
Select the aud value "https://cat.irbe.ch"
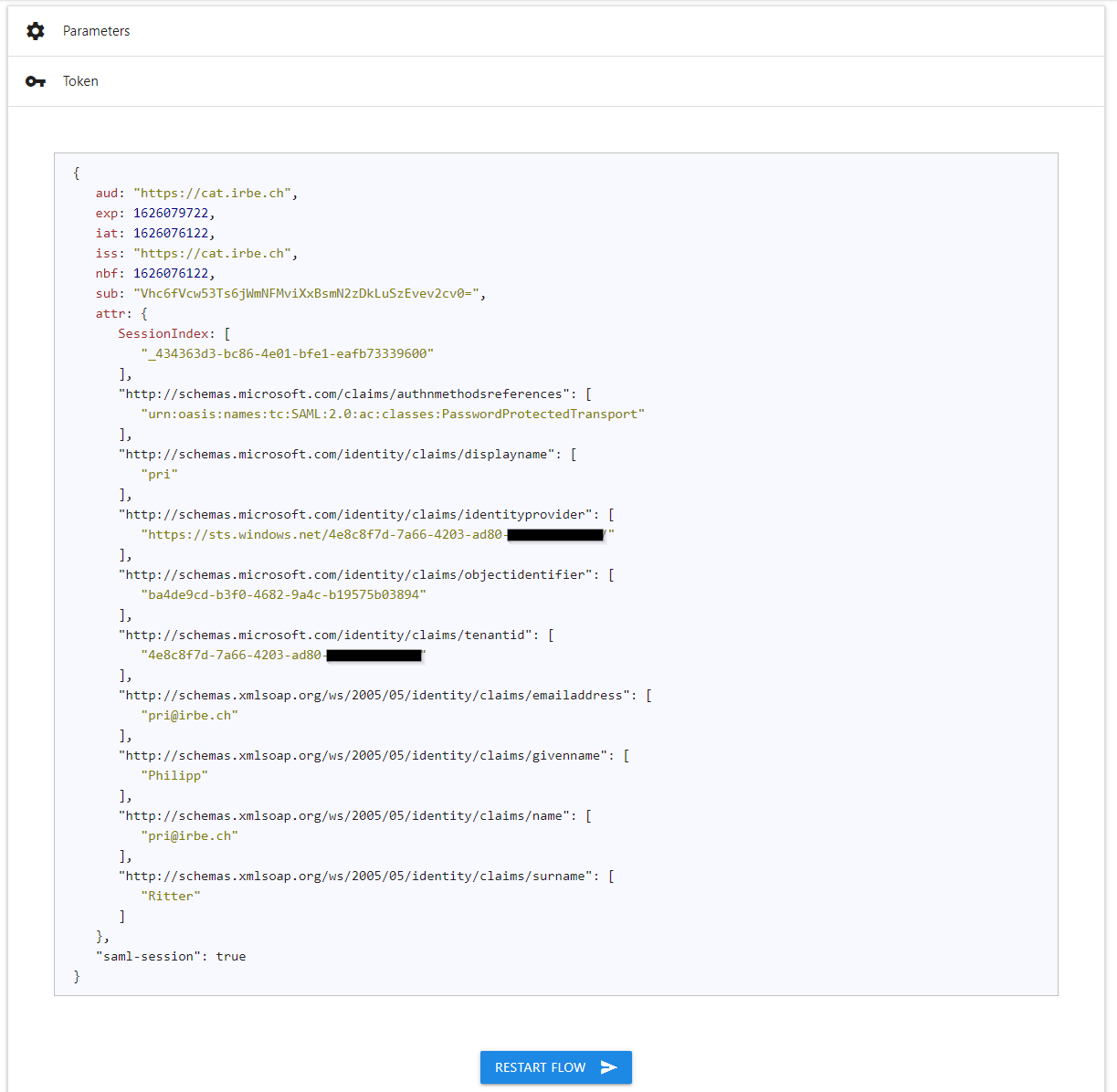212,193
